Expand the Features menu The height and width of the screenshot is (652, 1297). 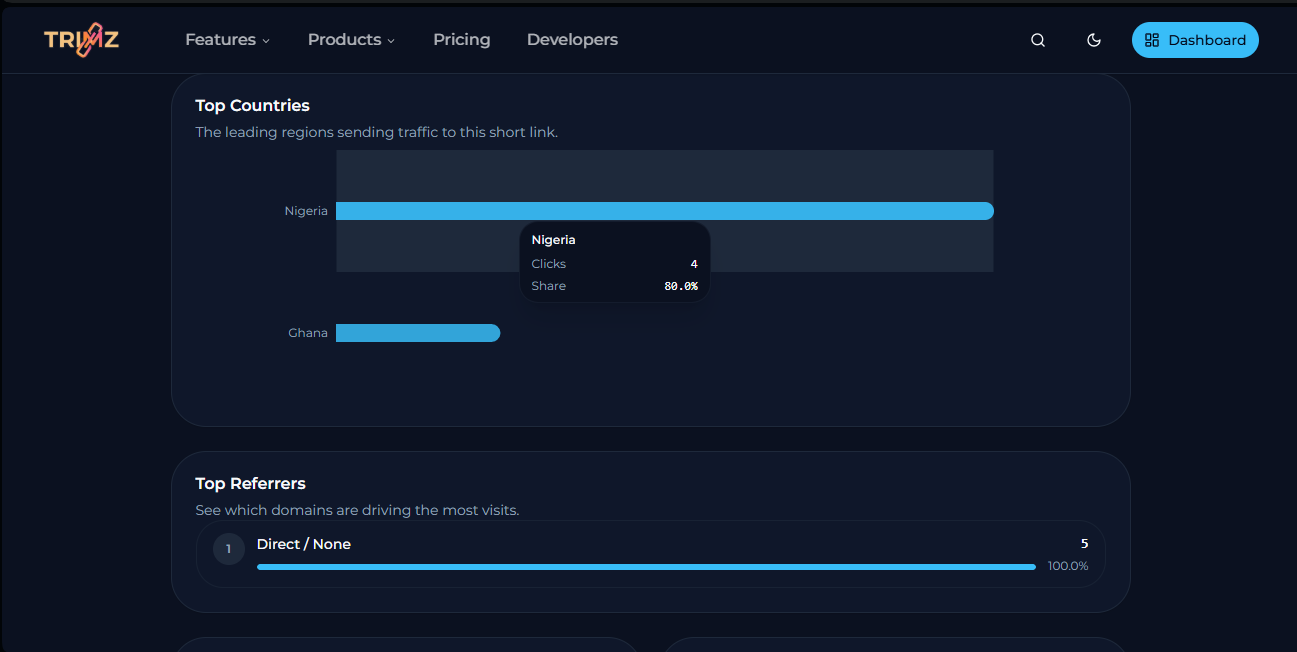coord(227,40)
